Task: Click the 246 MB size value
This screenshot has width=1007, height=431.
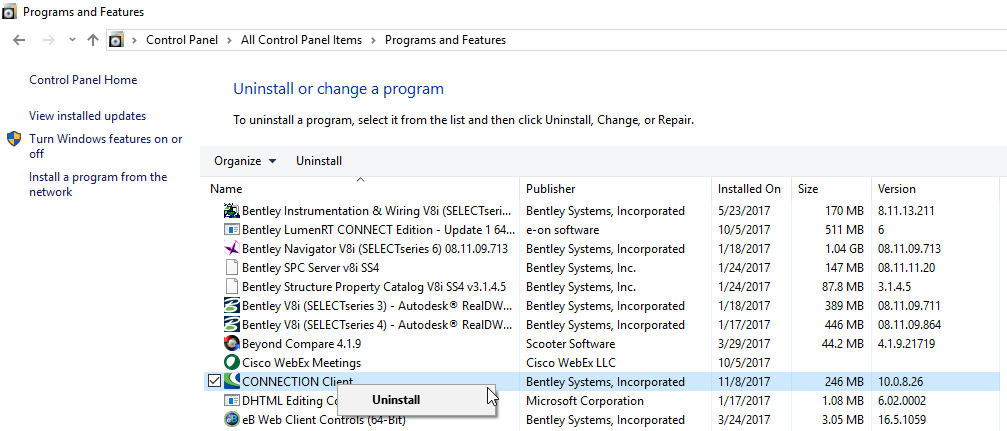Action: [x=845, y=382]
